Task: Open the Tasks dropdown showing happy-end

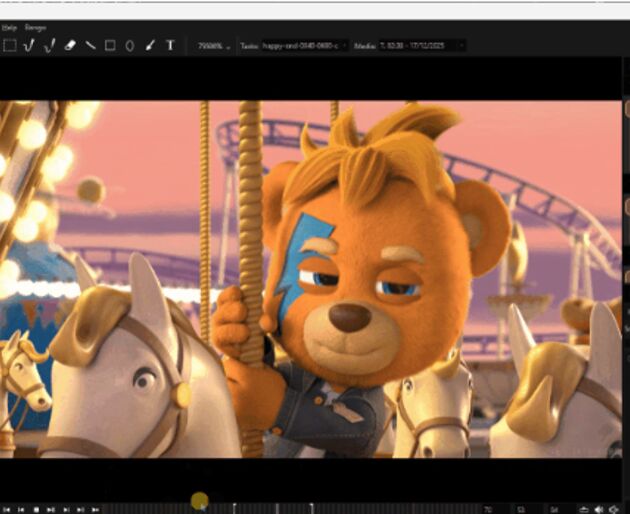Action: [x=304, y=46]
